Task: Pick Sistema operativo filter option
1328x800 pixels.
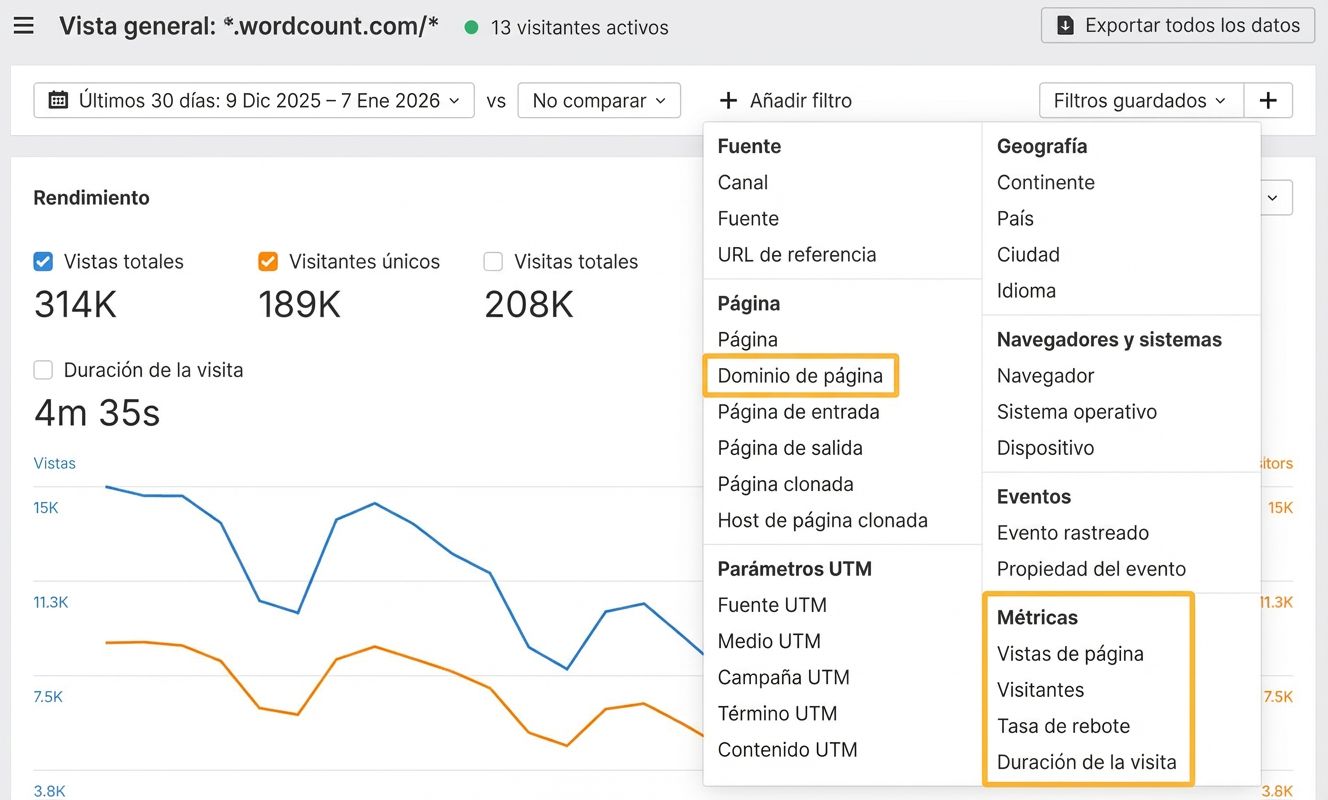Action: (x=1076, y=412)
